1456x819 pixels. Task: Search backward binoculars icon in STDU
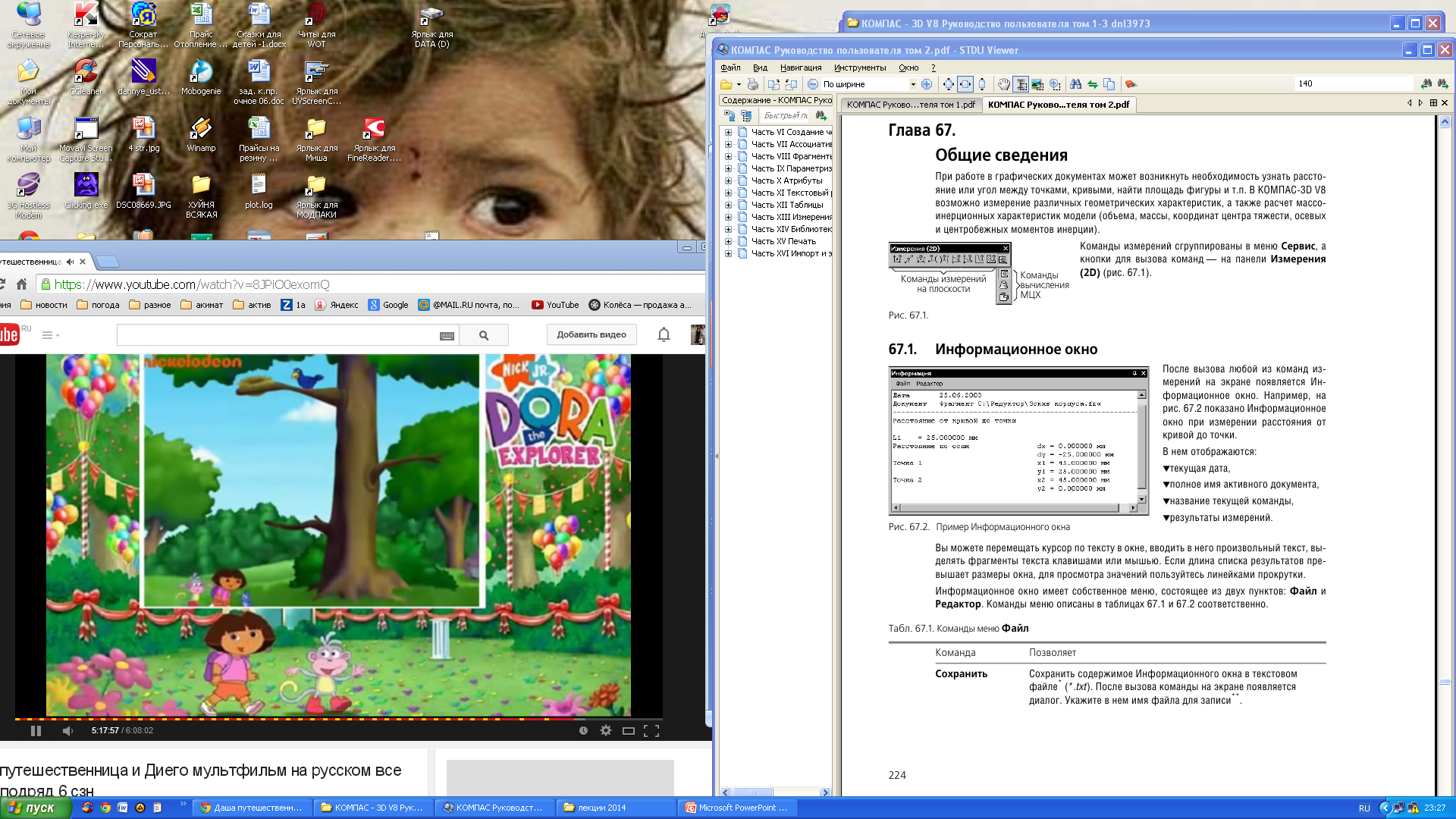pyautogui.click(x=1426, y=83)
